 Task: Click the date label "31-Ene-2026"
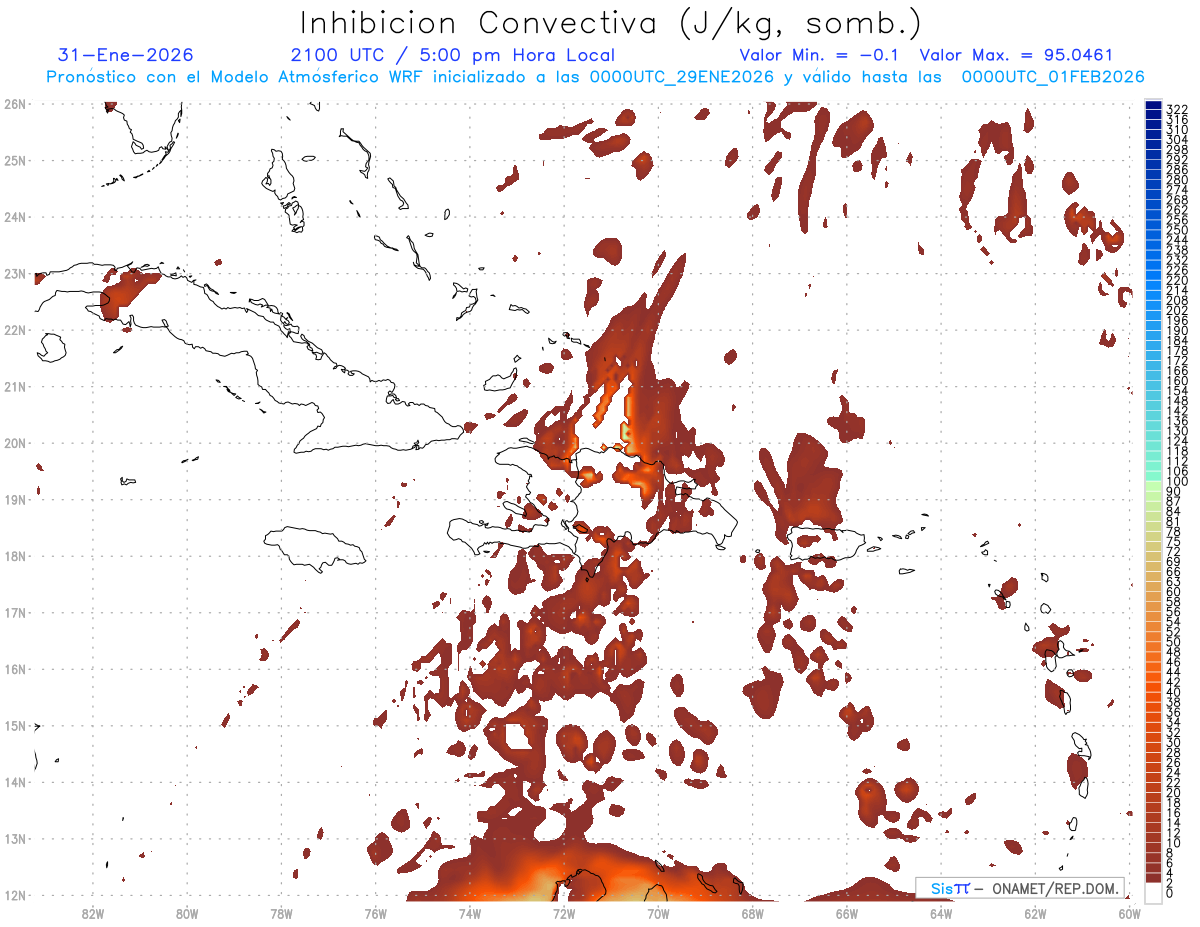[x=126, y=55]
